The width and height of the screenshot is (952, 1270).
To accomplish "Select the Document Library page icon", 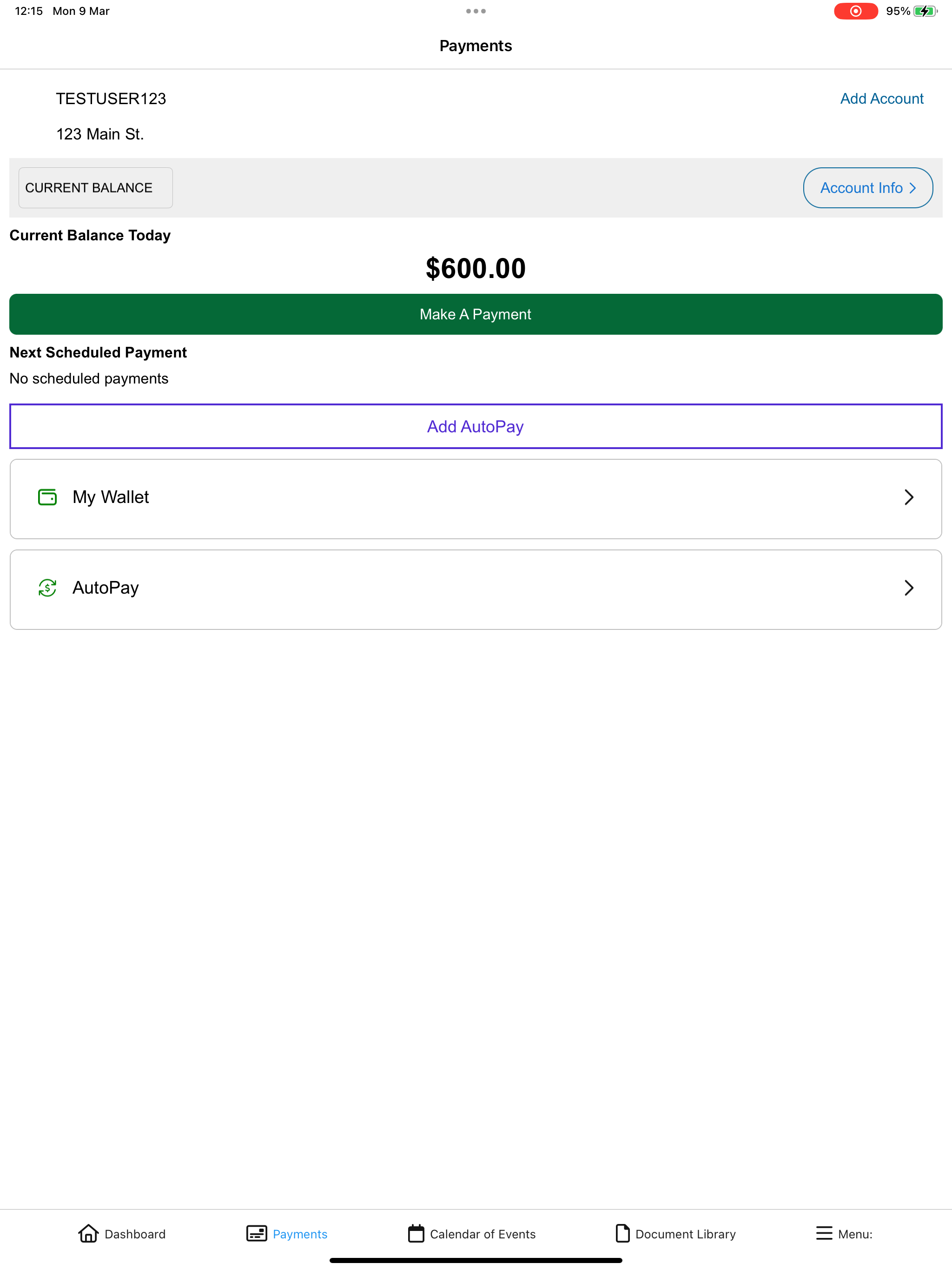I will pos(622,1233).
